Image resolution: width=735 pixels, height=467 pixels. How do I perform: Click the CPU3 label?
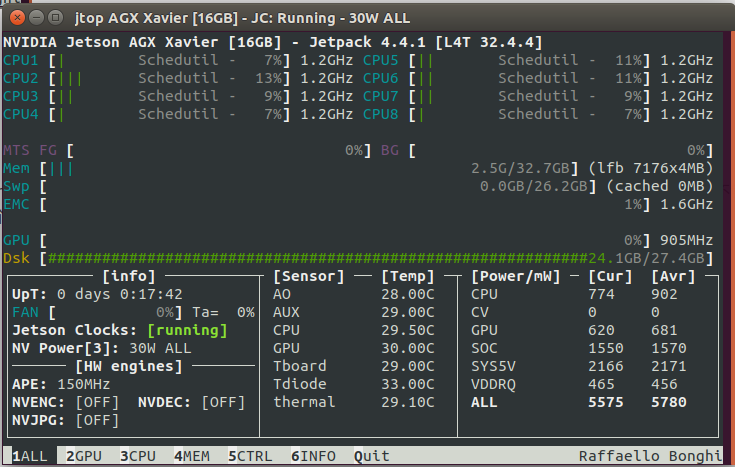coord(21,97)
